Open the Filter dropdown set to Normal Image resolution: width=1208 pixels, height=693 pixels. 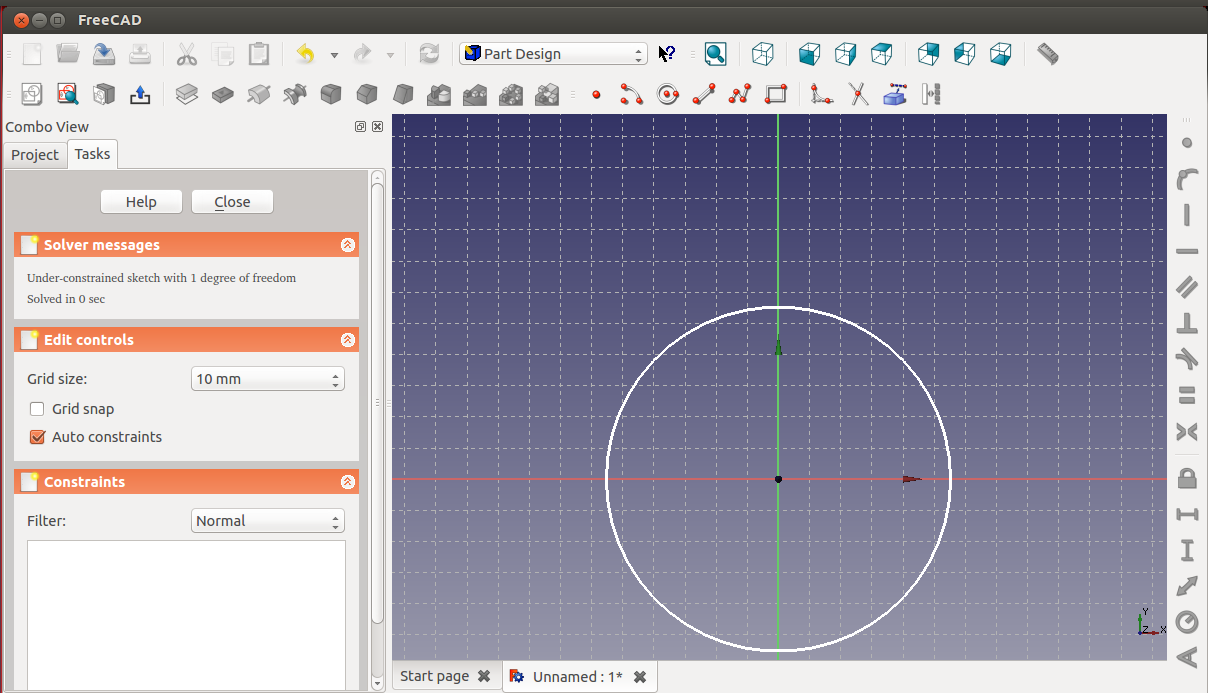coord(267,521)
